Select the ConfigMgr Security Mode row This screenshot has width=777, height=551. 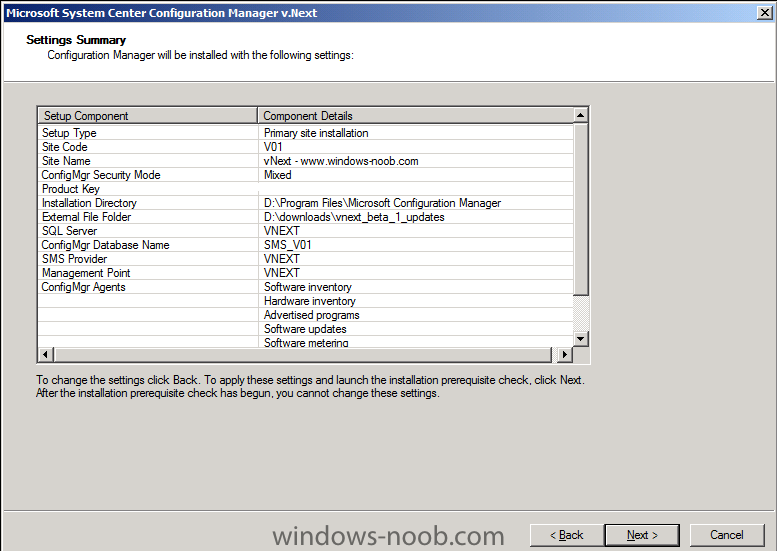click(306, 175)
